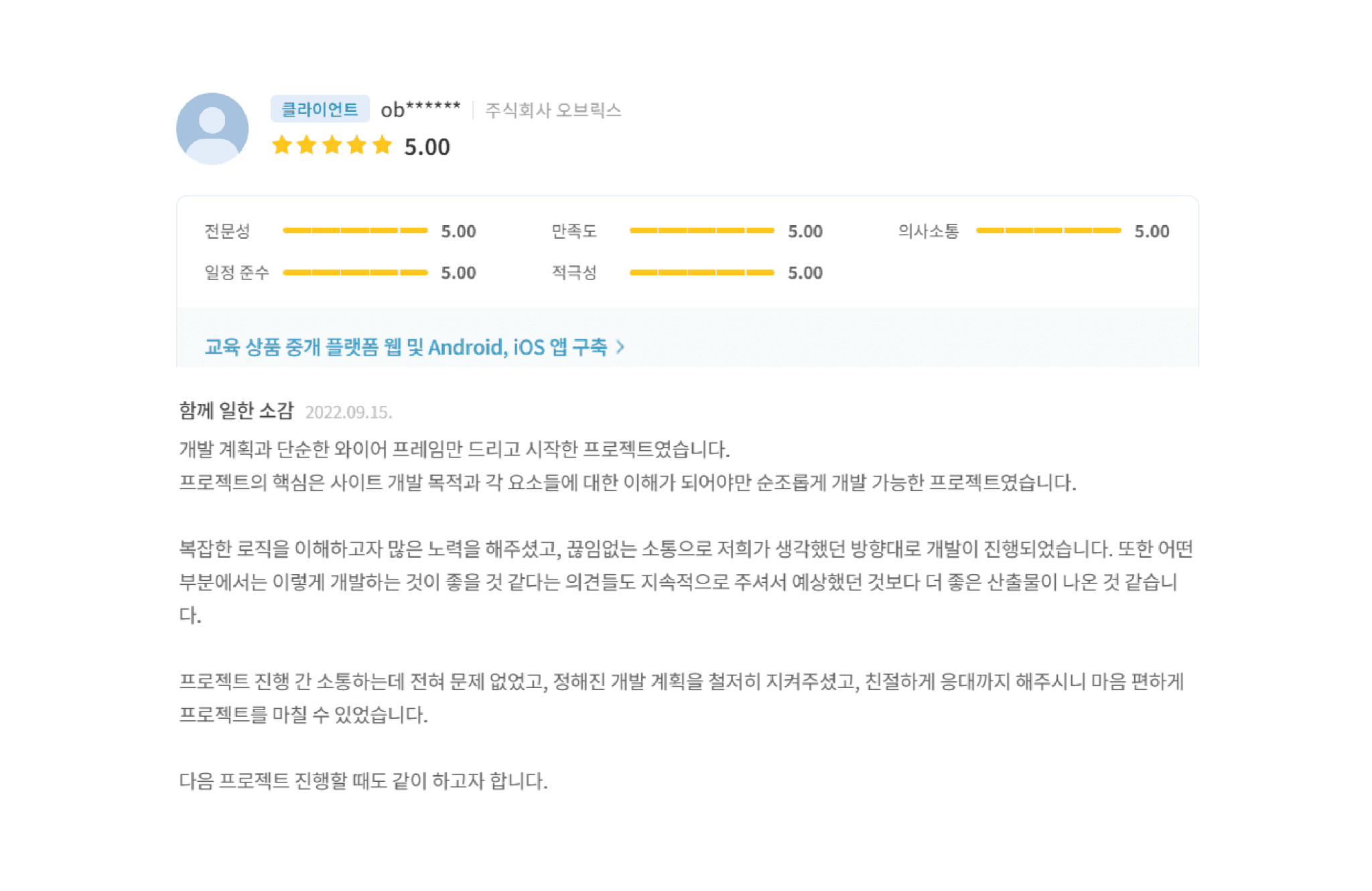Open the Android, iOS 앱 구축 project link
Image resolution: width=1372 pixels, height=891 pixels.
(519, 347)
